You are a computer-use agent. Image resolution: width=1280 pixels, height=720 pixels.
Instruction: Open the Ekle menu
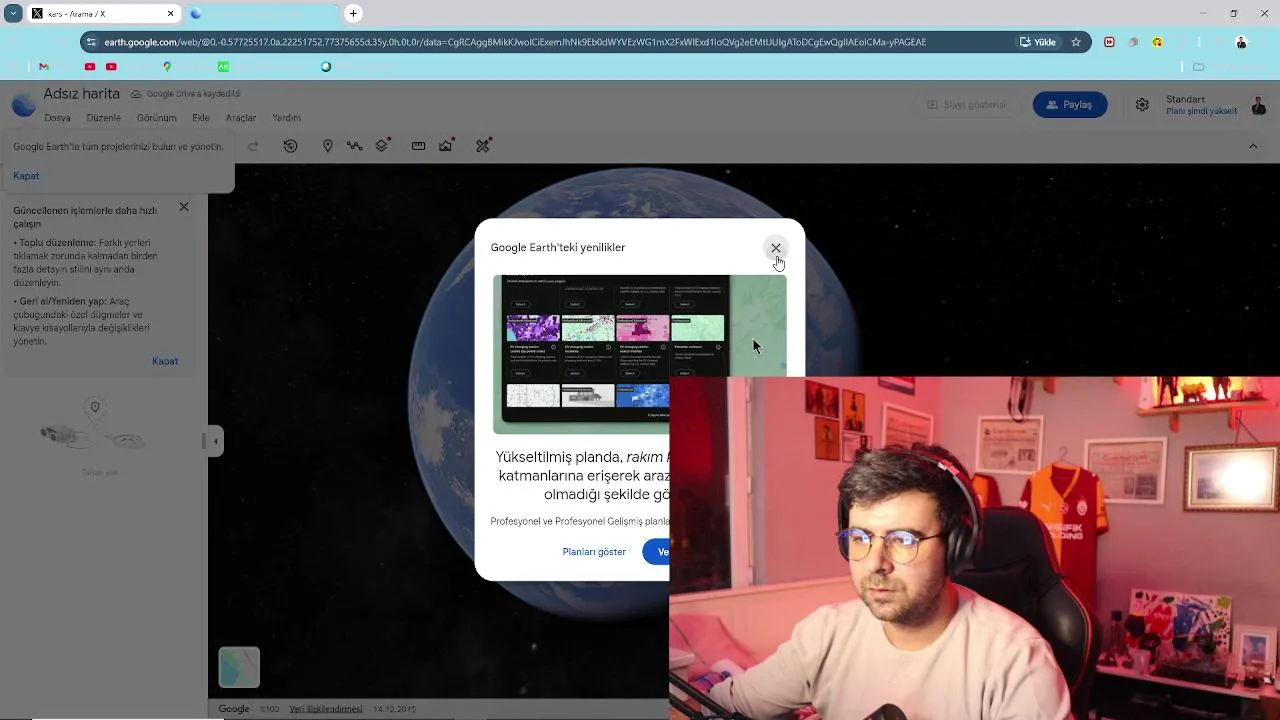coord(201,118)
